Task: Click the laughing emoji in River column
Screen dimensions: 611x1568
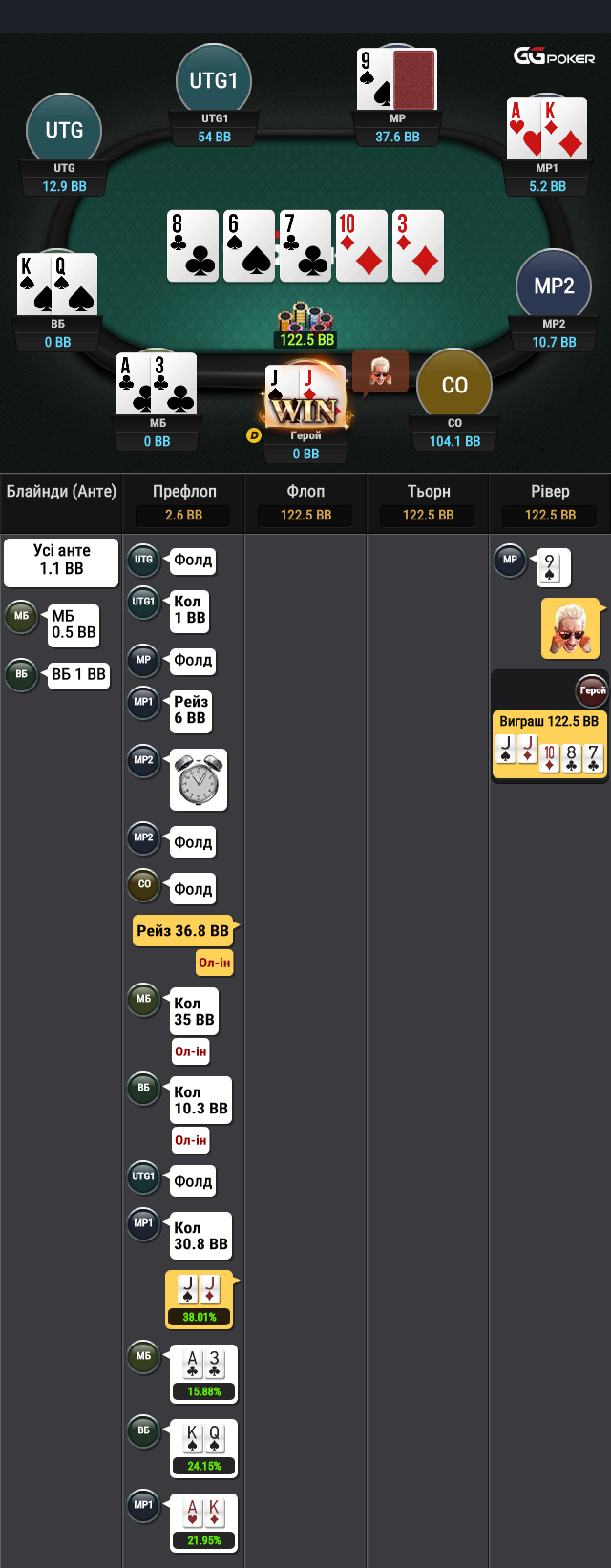Action: pos(571,628)
